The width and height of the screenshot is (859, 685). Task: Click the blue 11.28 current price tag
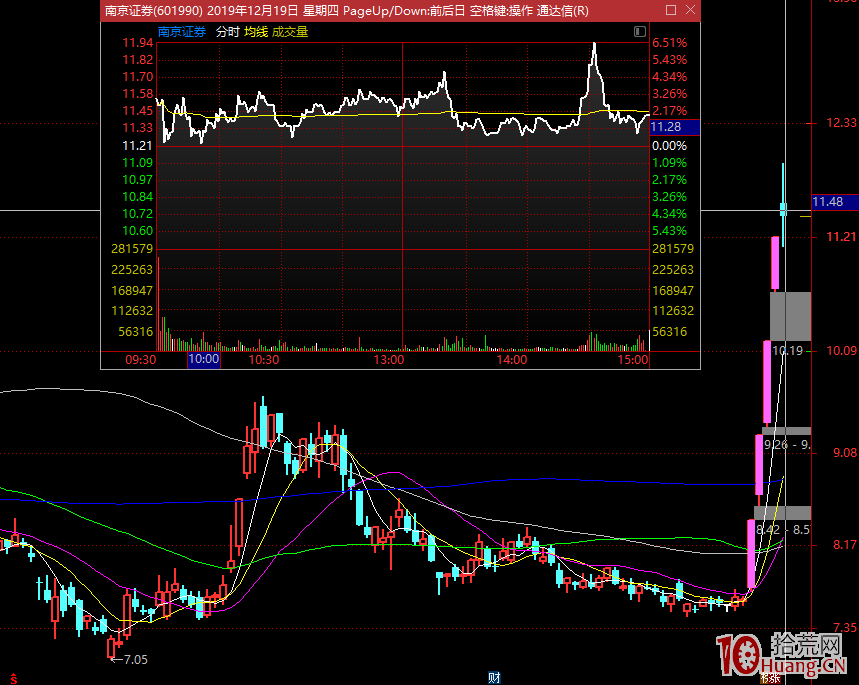click(x=674, y=127)
